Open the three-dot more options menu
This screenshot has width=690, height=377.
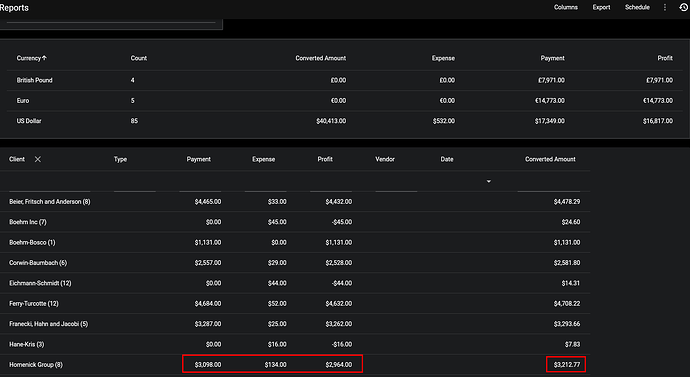click(x=664, y=7)
